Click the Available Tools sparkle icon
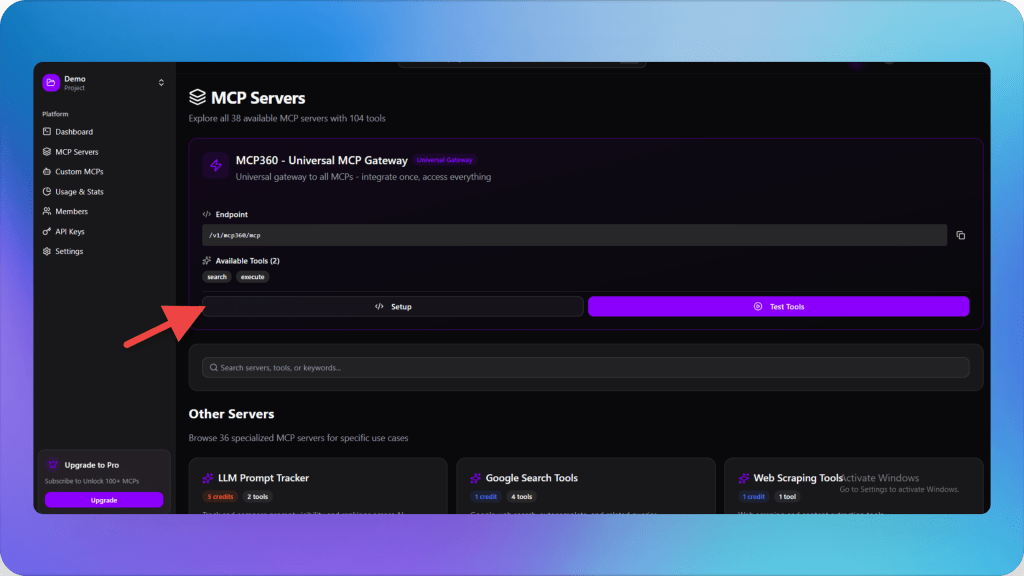The width and height of the screenshot is (1024, 576). [207, 261]
